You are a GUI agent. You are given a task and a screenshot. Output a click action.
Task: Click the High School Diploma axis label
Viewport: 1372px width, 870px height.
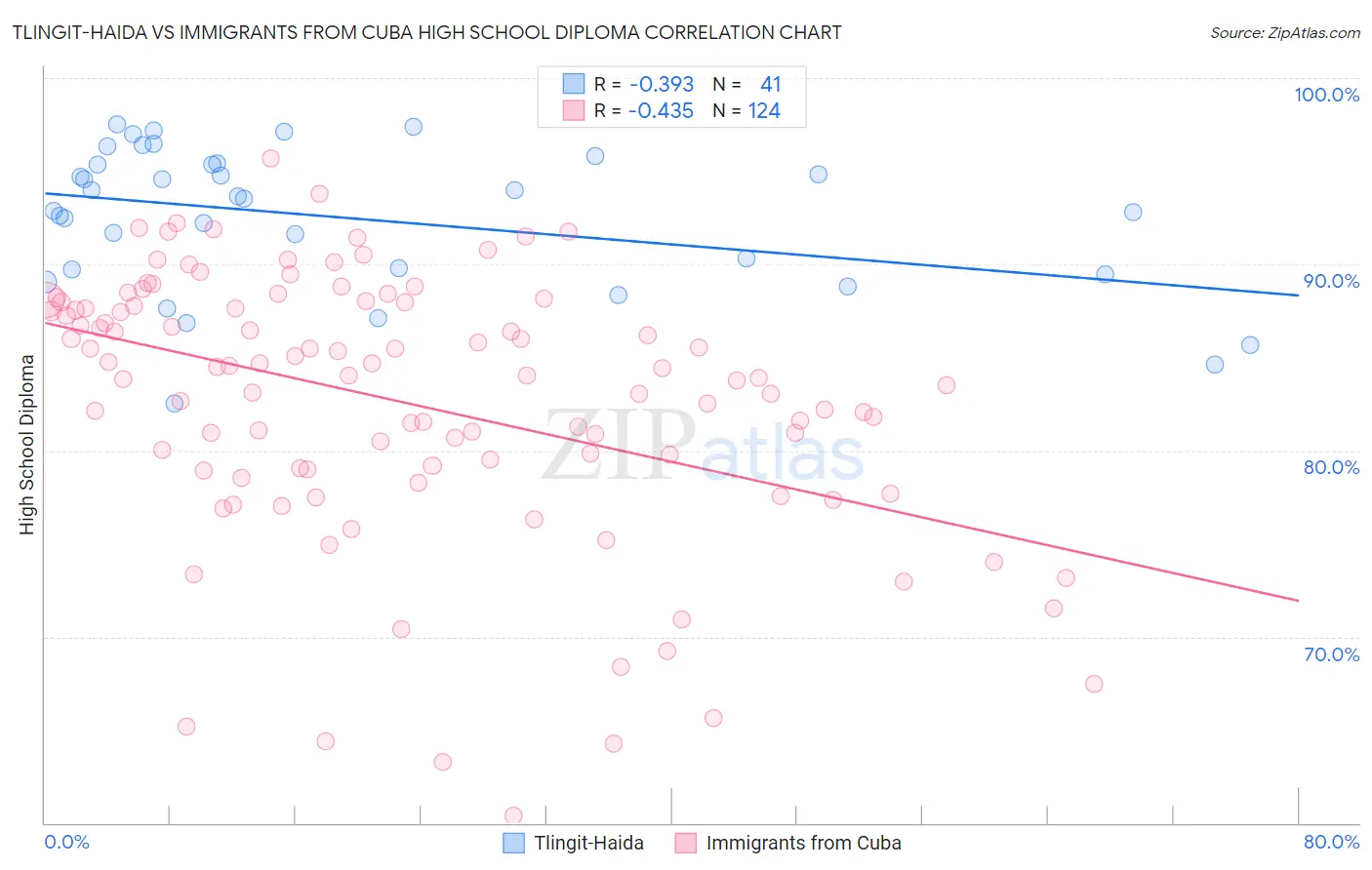(x=26, y=444)
